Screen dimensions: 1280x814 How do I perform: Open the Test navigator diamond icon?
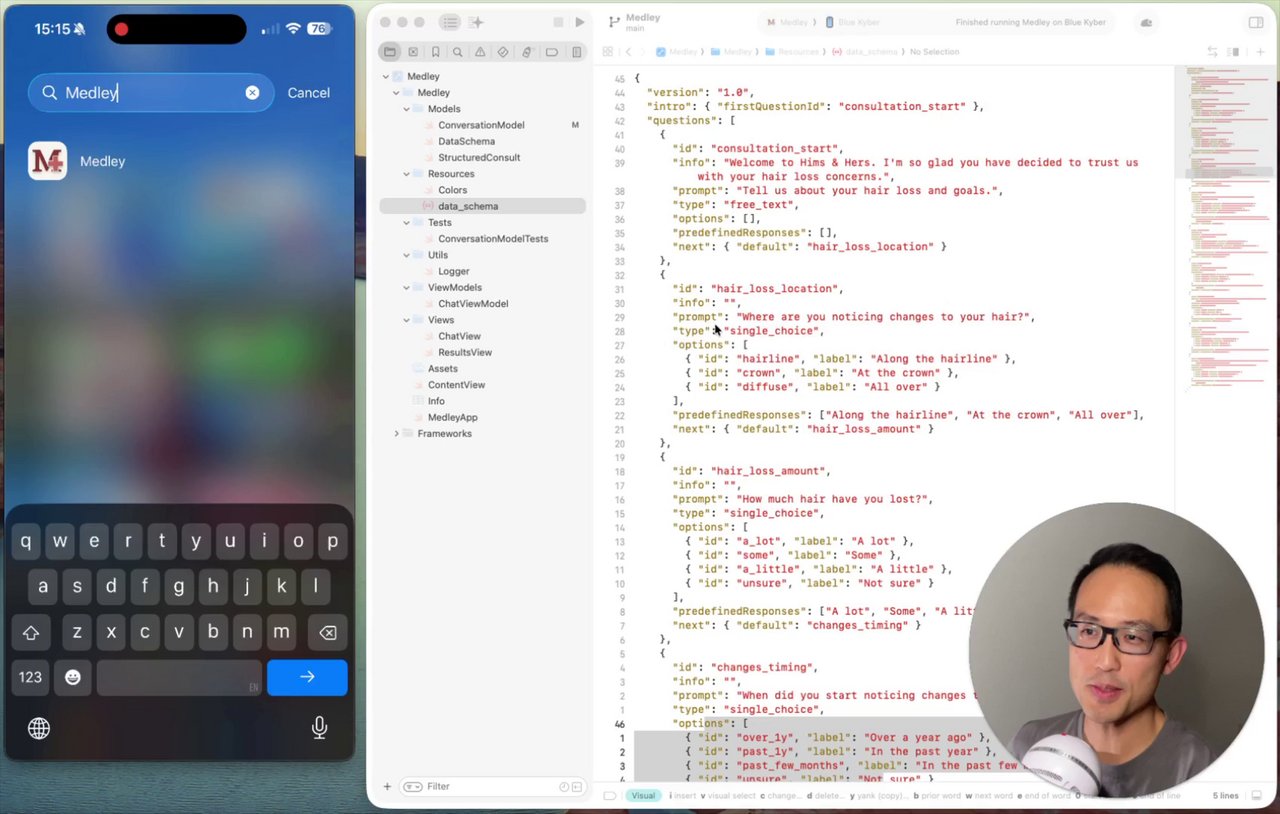(x=504, y=52)
